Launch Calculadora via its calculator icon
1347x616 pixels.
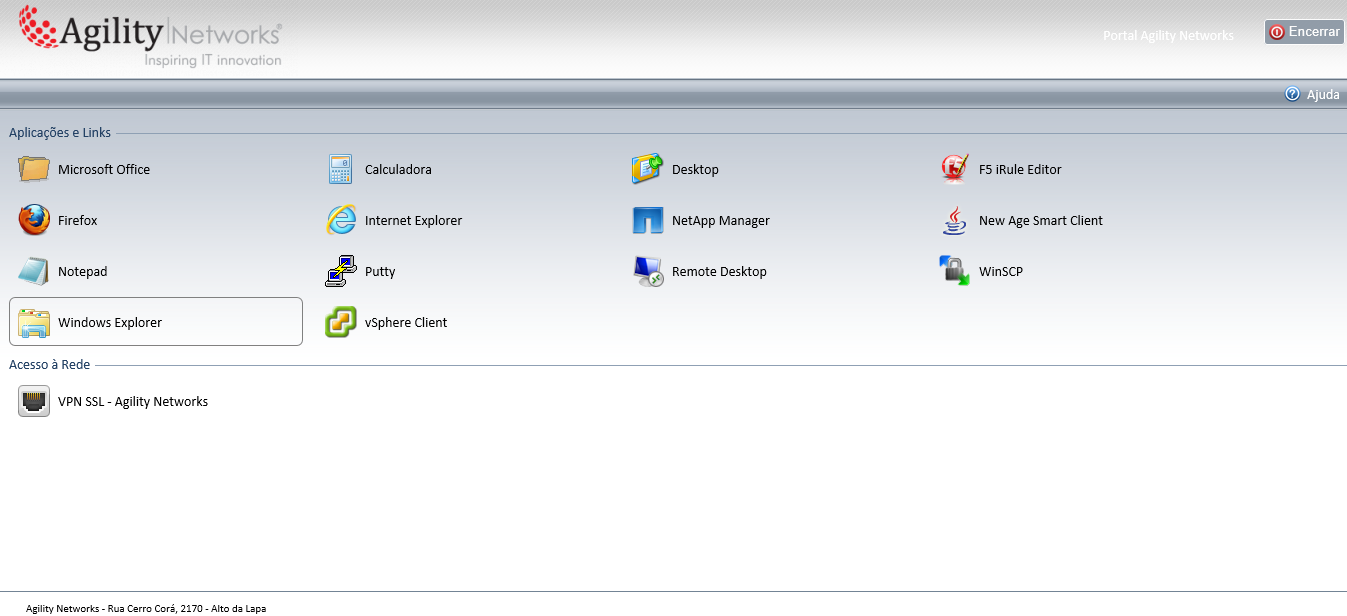(341, 169)
